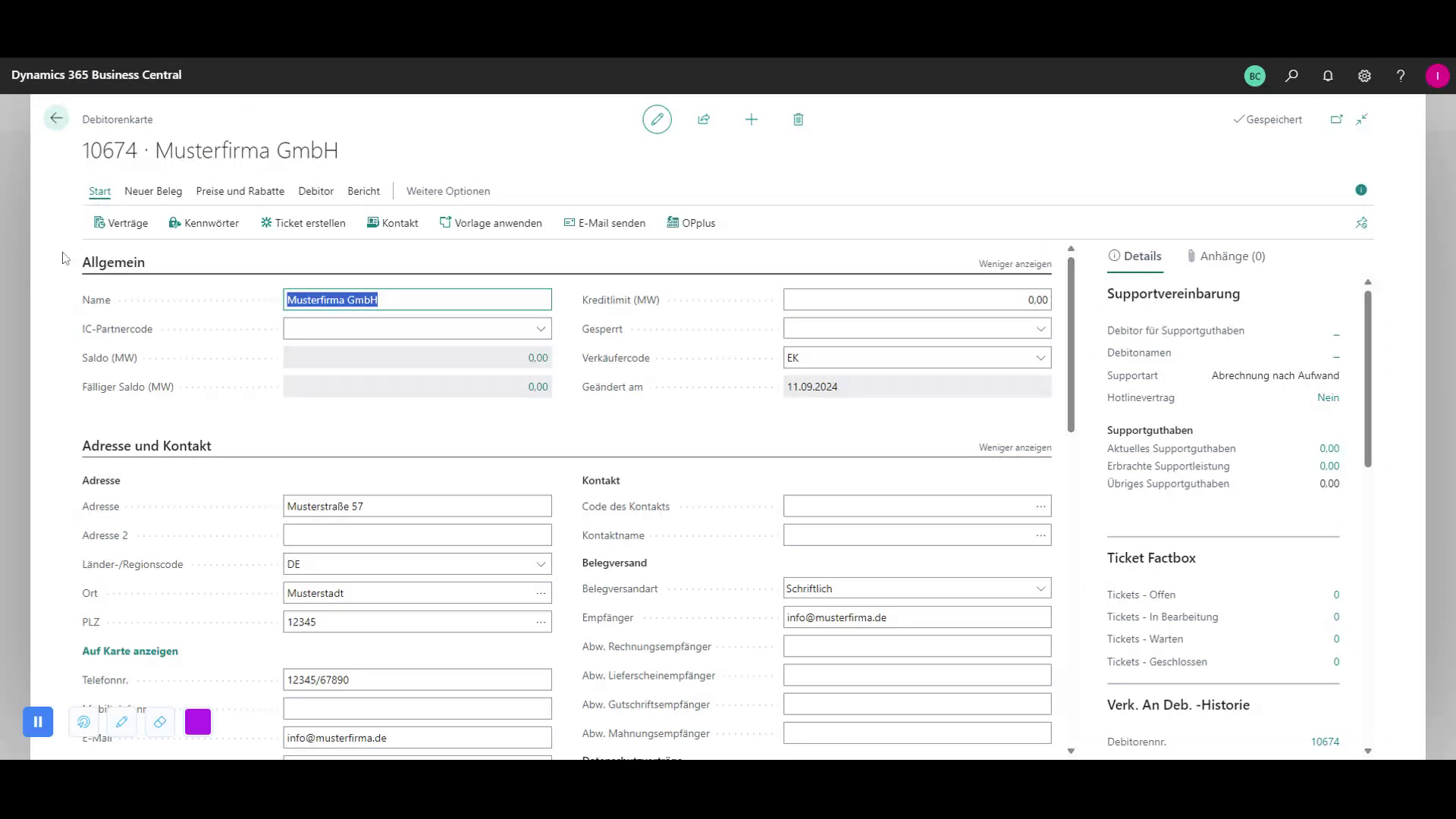Image resolution: width=1456 pixels, height=819 pixels.
Task: Open the notifications bell
Action: coord(1328,75)
